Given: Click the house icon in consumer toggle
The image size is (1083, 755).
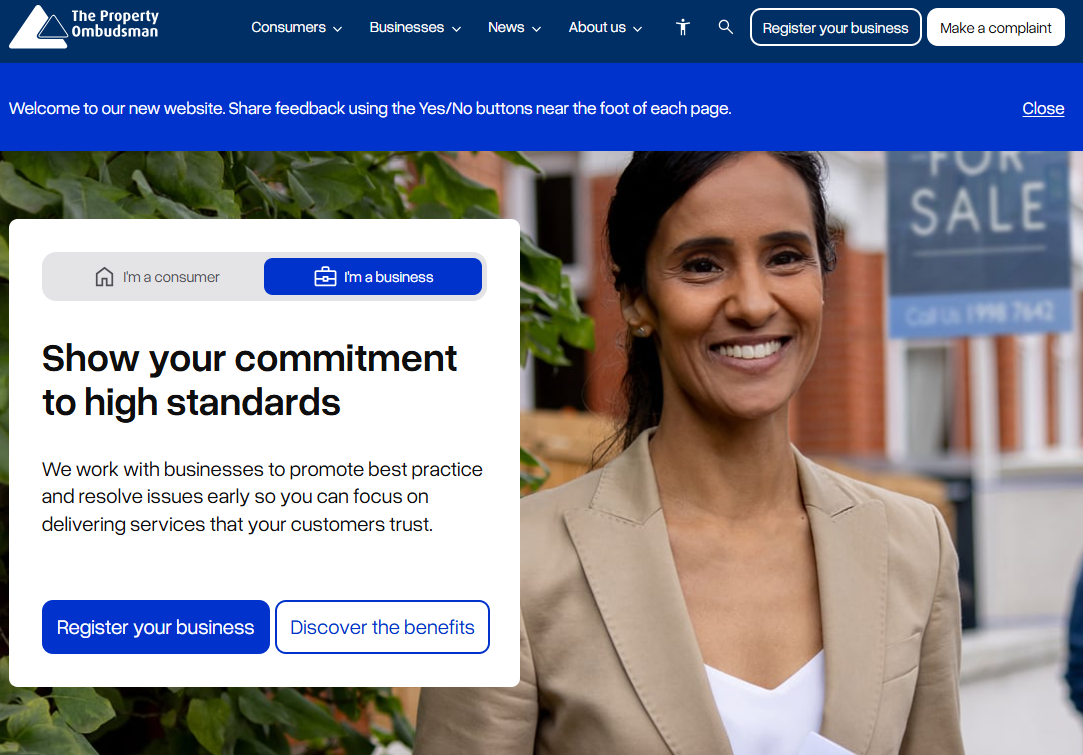Looking at the screenshot, I should [104, 277].
